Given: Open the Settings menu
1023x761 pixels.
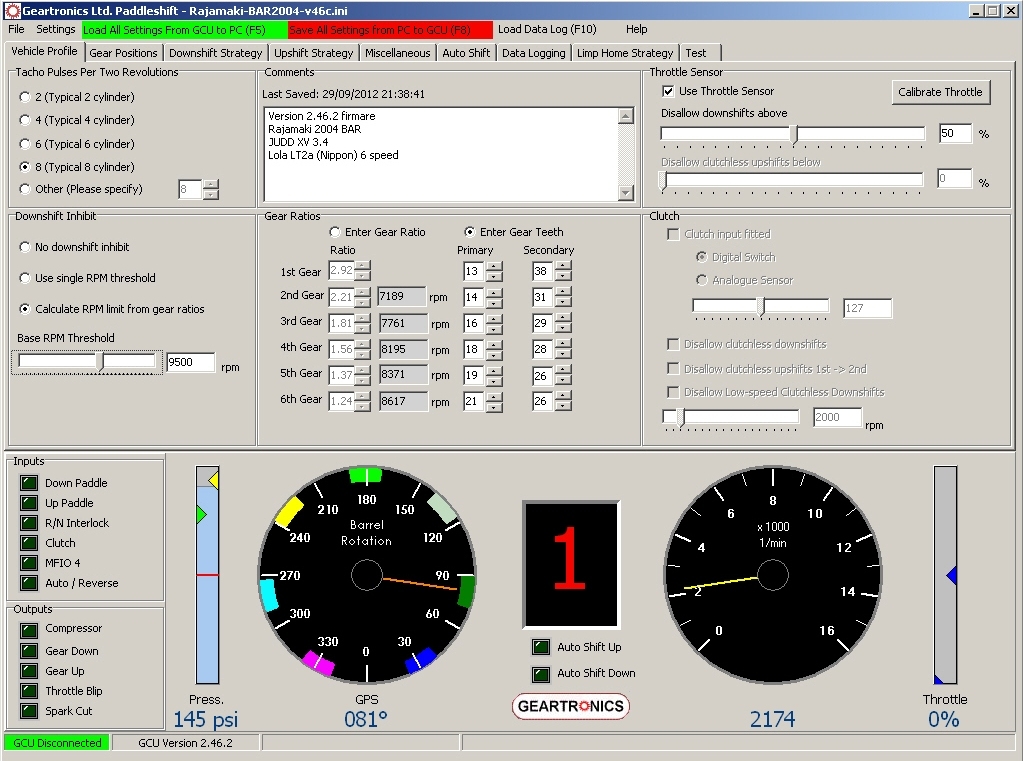Looking at the screenshot, I should (x=56, y=29).
